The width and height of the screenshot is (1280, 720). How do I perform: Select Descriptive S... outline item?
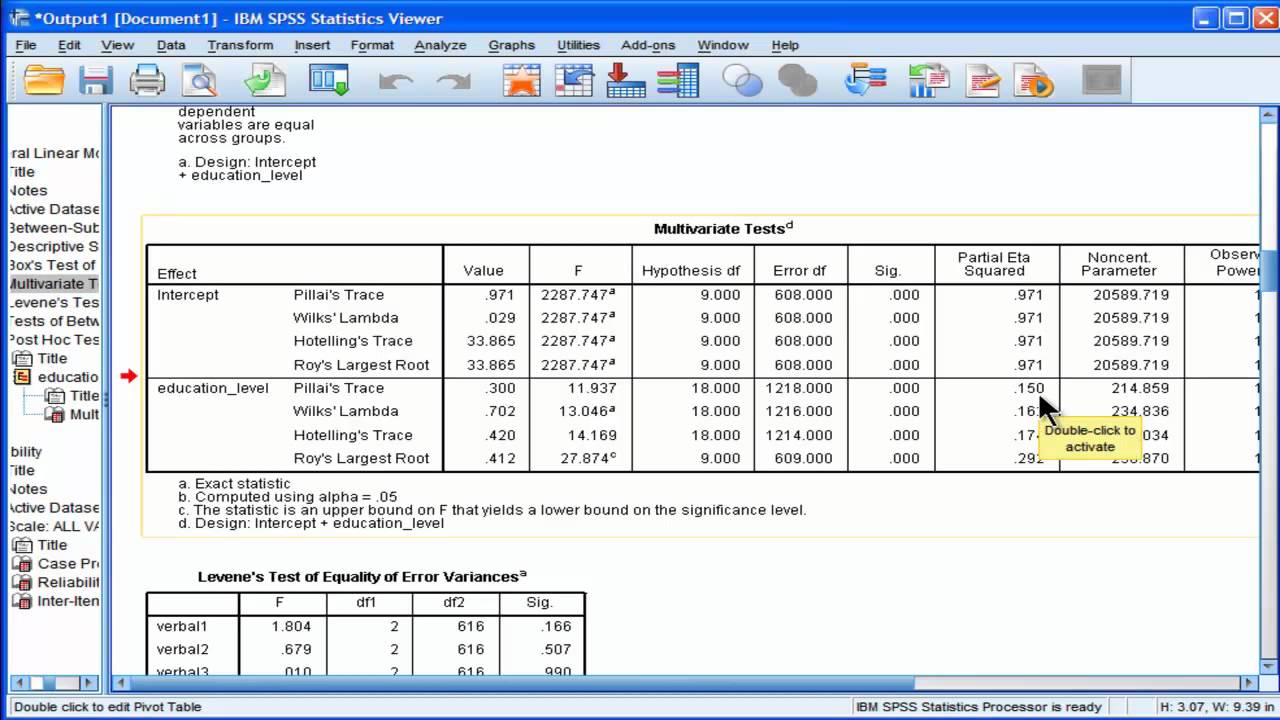(x=55, y=246)
